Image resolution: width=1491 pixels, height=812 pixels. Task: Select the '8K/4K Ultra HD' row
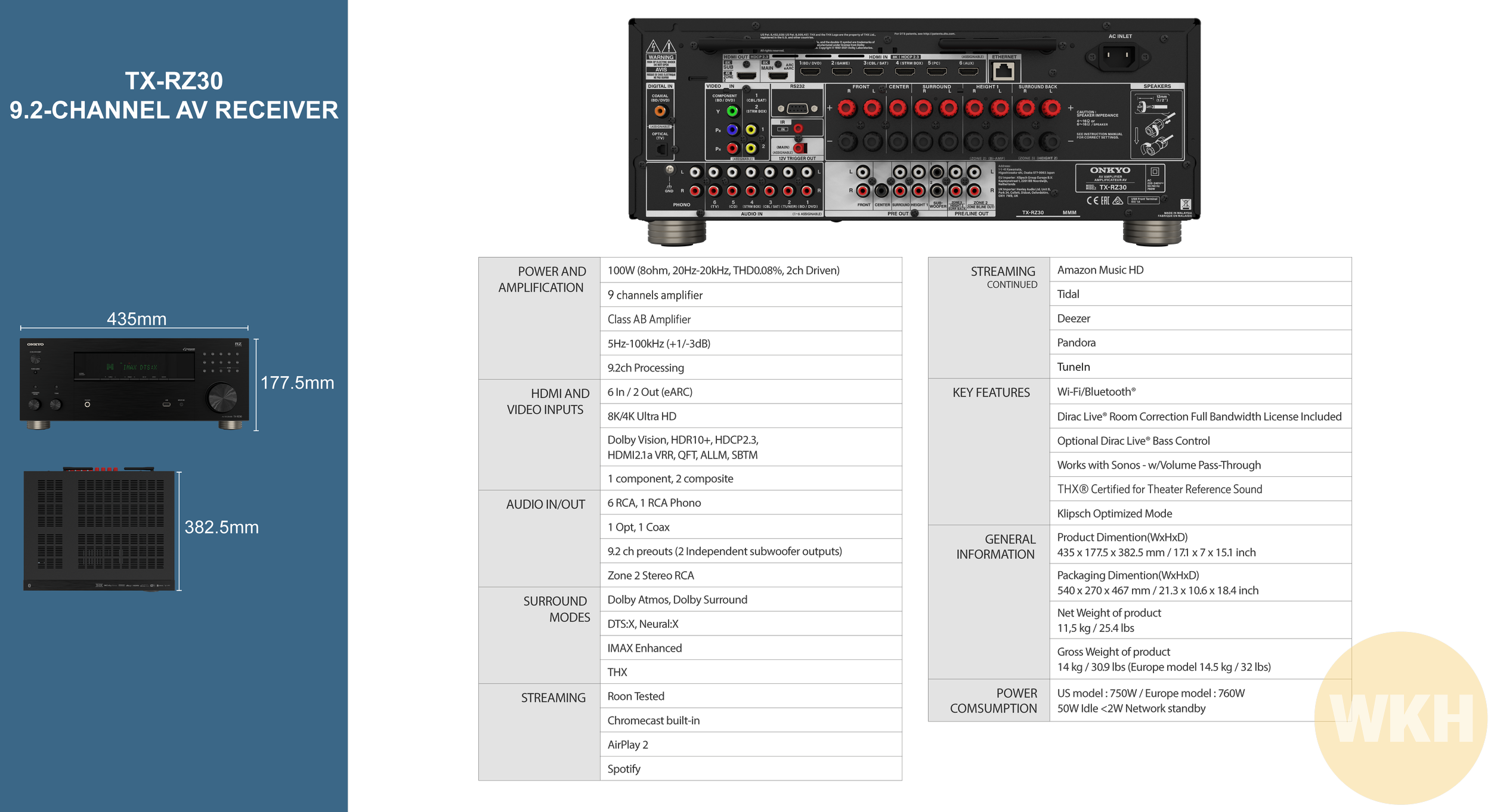point(750,416)
